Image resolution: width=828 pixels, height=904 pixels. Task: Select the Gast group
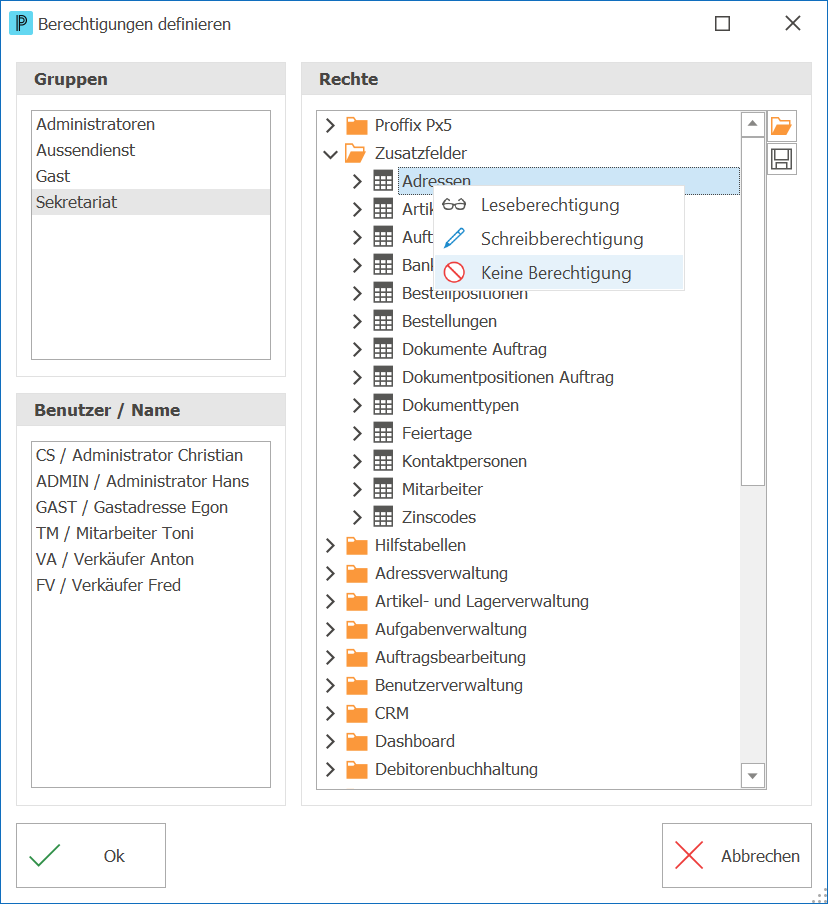click(150, 176)
